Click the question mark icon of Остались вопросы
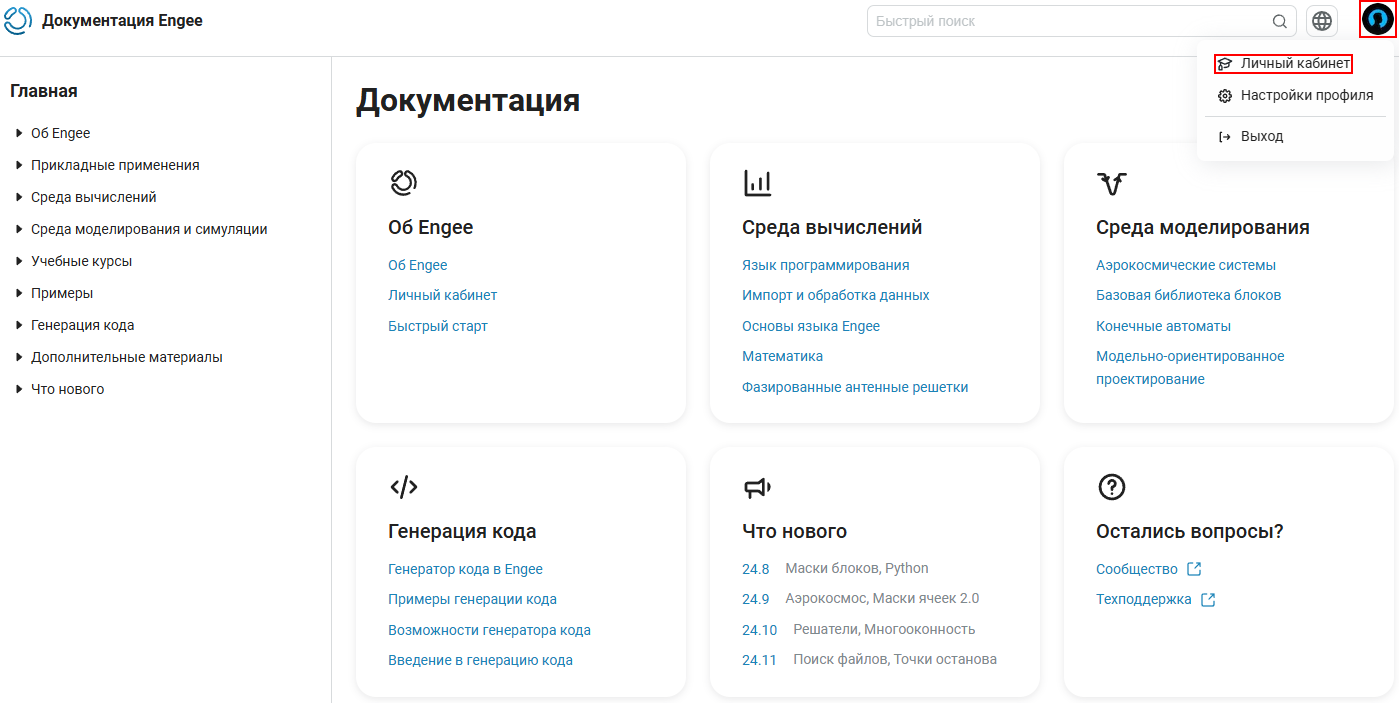This screenshot has height=703, width=1399. [x=1112, y=487]
